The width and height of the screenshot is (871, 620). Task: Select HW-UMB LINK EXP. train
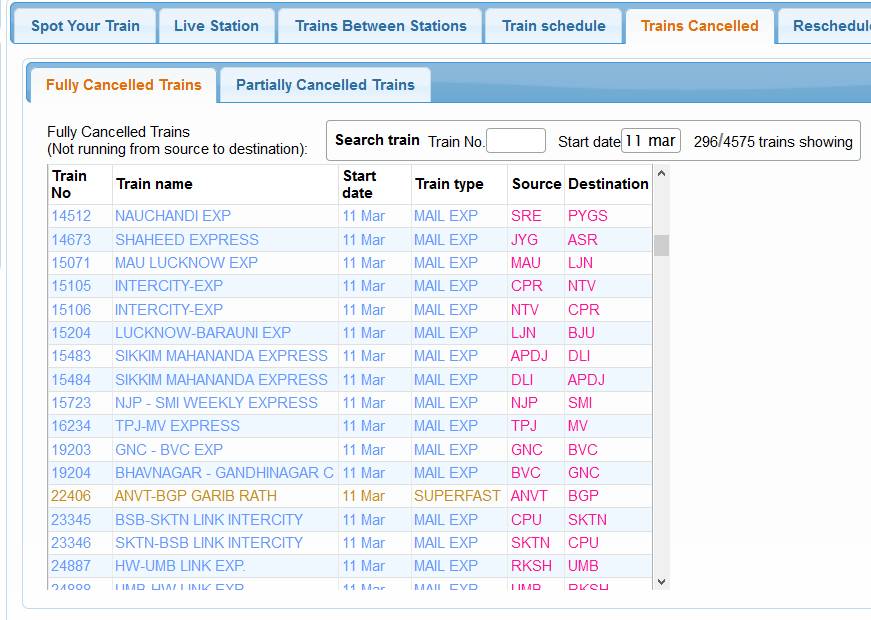pyautogui.click(x=180, y=566)
